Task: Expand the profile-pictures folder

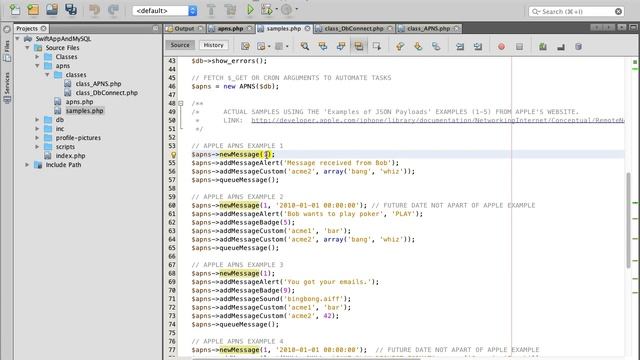Action: coord(37,138)
